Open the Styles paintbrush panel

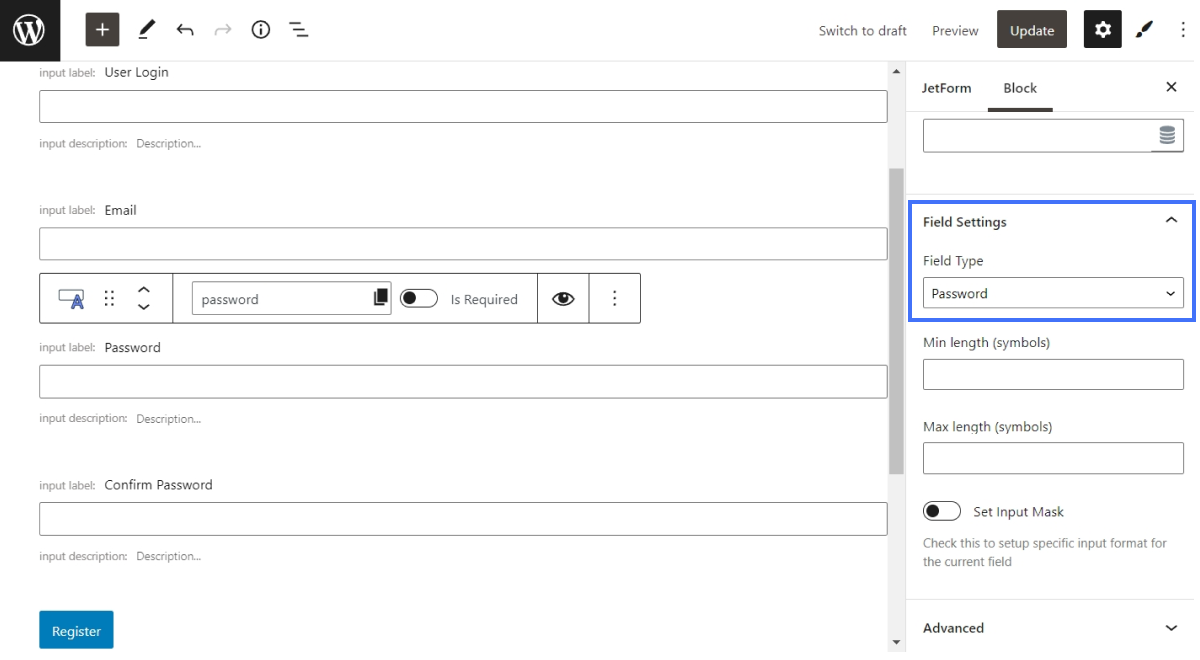(1144, 29)
